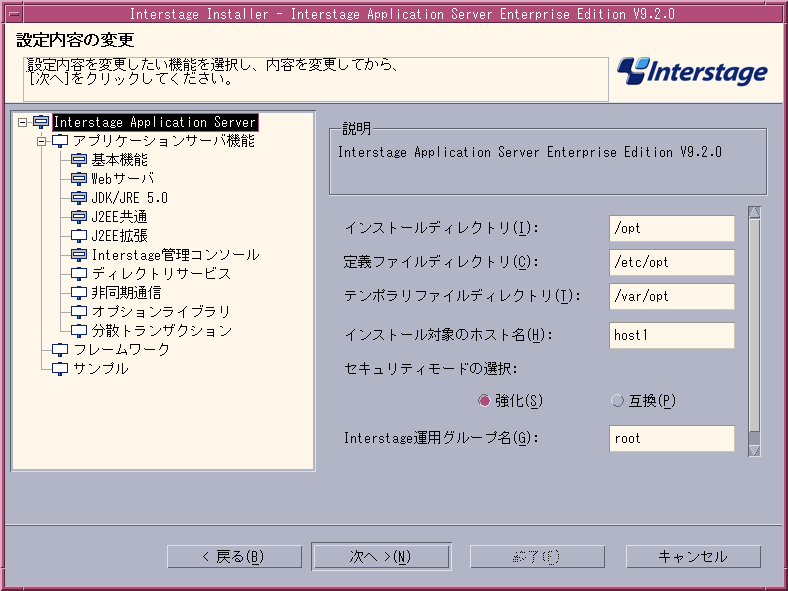Click the settings panel scrollbar down arrow
Viewport: 788px width, 591px height.
pyautogui.click(x=754, y=450)
